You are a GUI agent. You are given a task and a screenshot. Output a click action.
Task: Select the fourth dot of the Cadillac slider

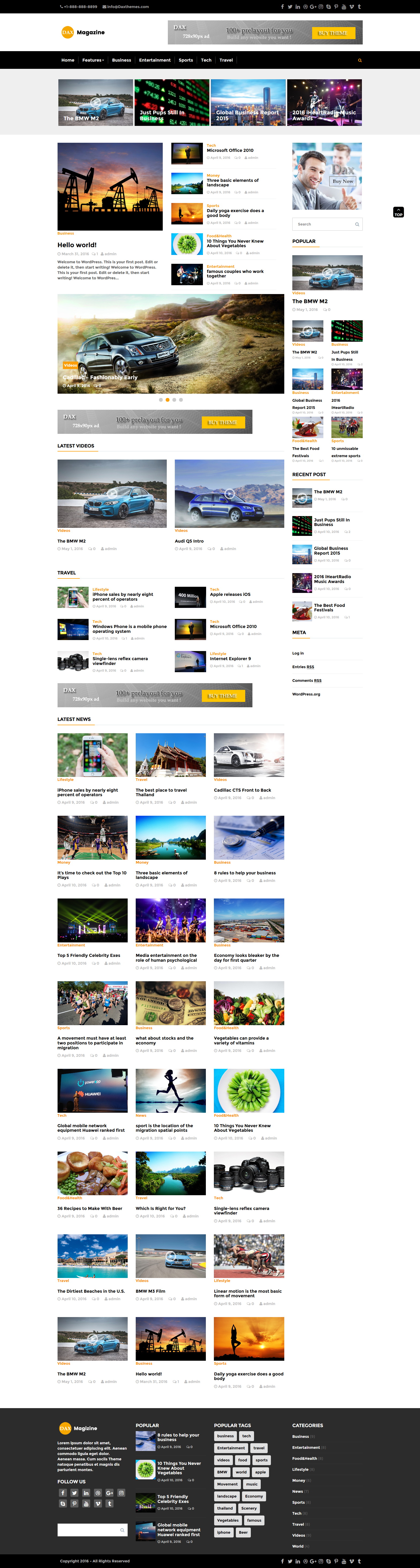click(181, 400)
